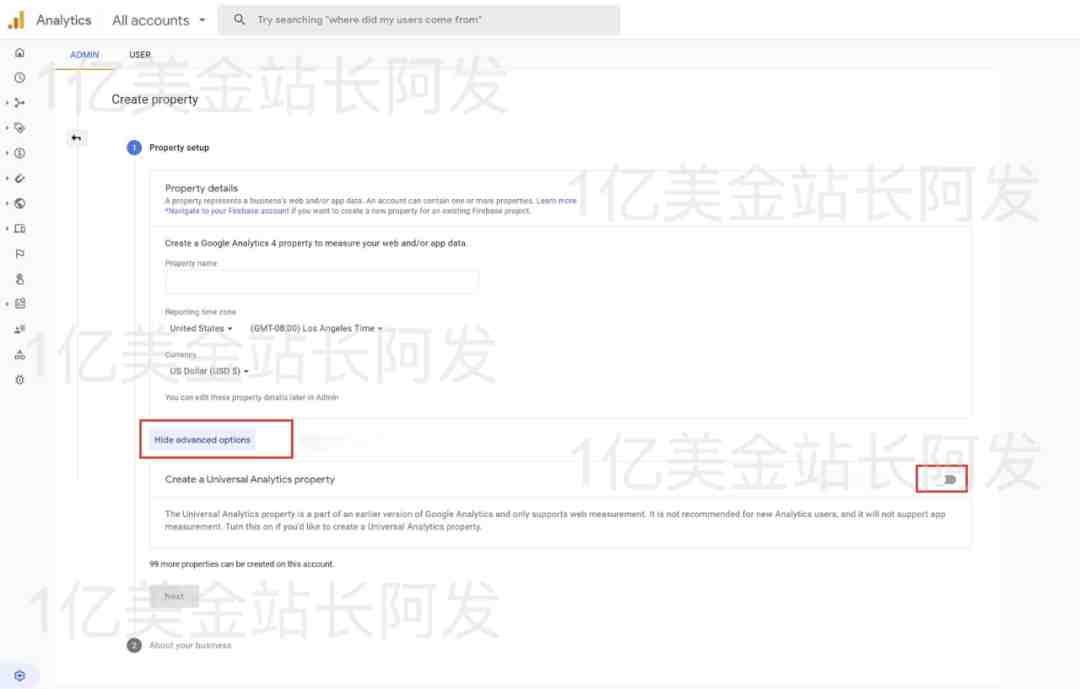Open the Learn more link
Screen dimensions: 1080x689
pos(557,200)
